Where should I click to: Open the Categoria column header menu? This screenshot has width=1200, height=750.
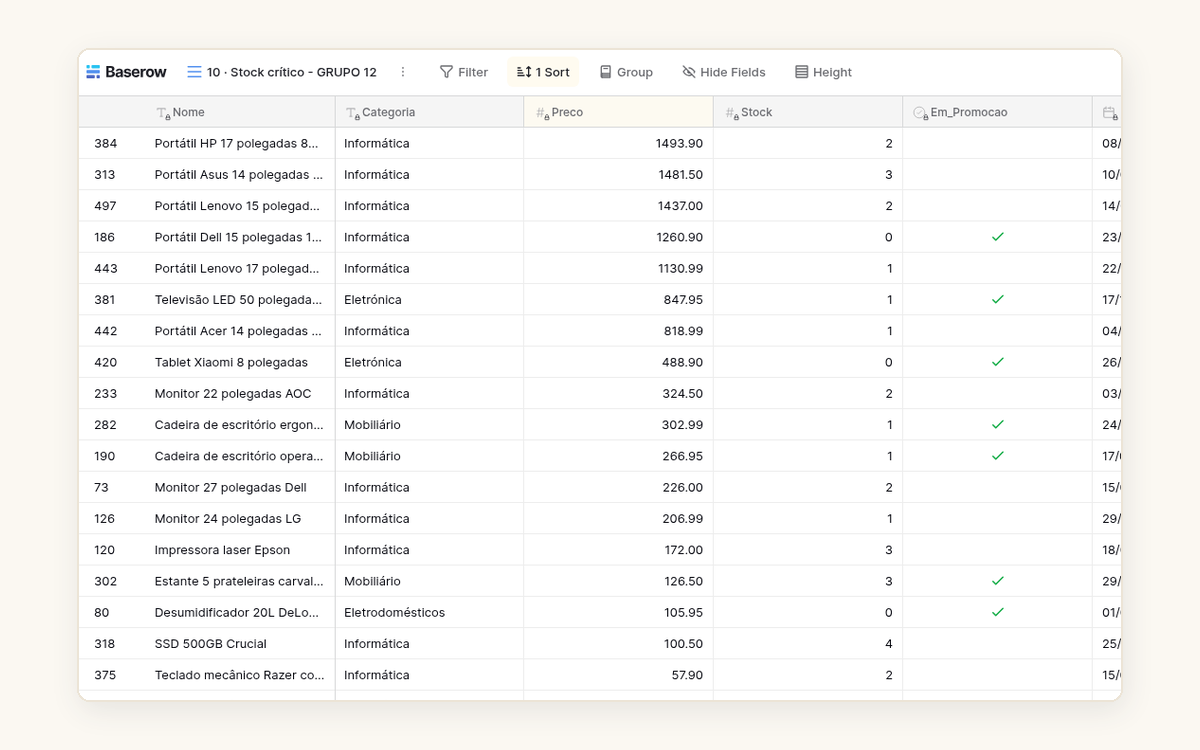point(429,112)
